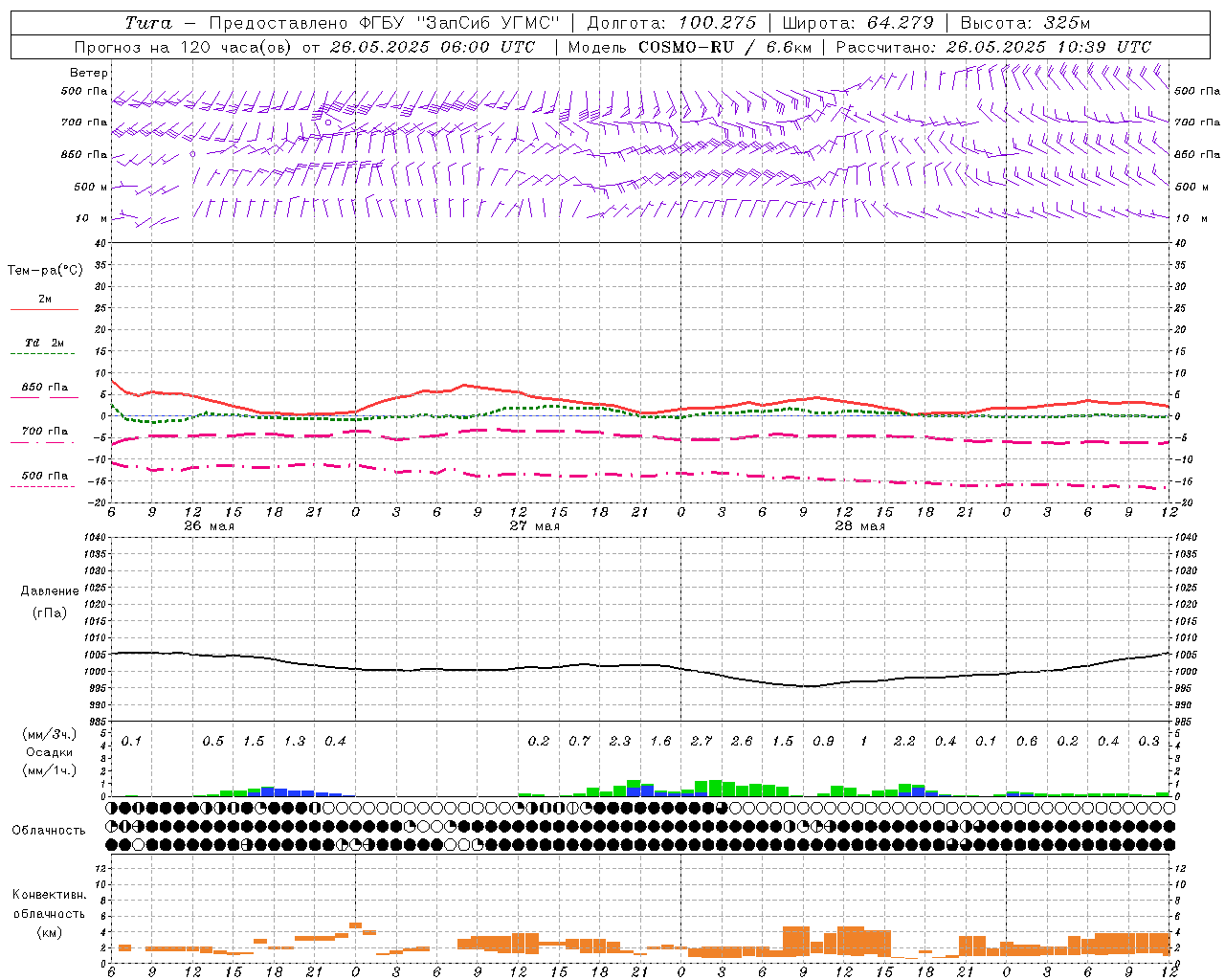
Task: Click the forecast start "26.05.2025 06:00 UTC"
Action: pos(432,47)
